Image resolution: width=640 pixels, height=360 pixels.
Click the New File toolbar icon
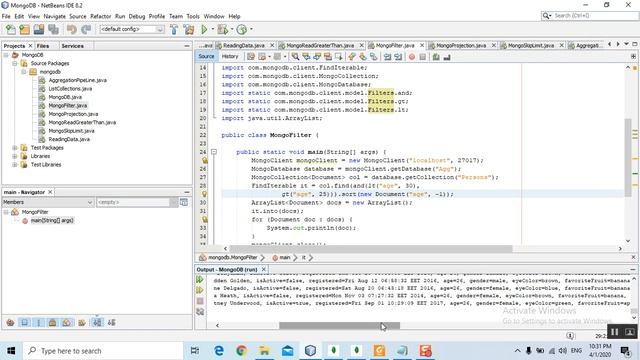point(11,29)
